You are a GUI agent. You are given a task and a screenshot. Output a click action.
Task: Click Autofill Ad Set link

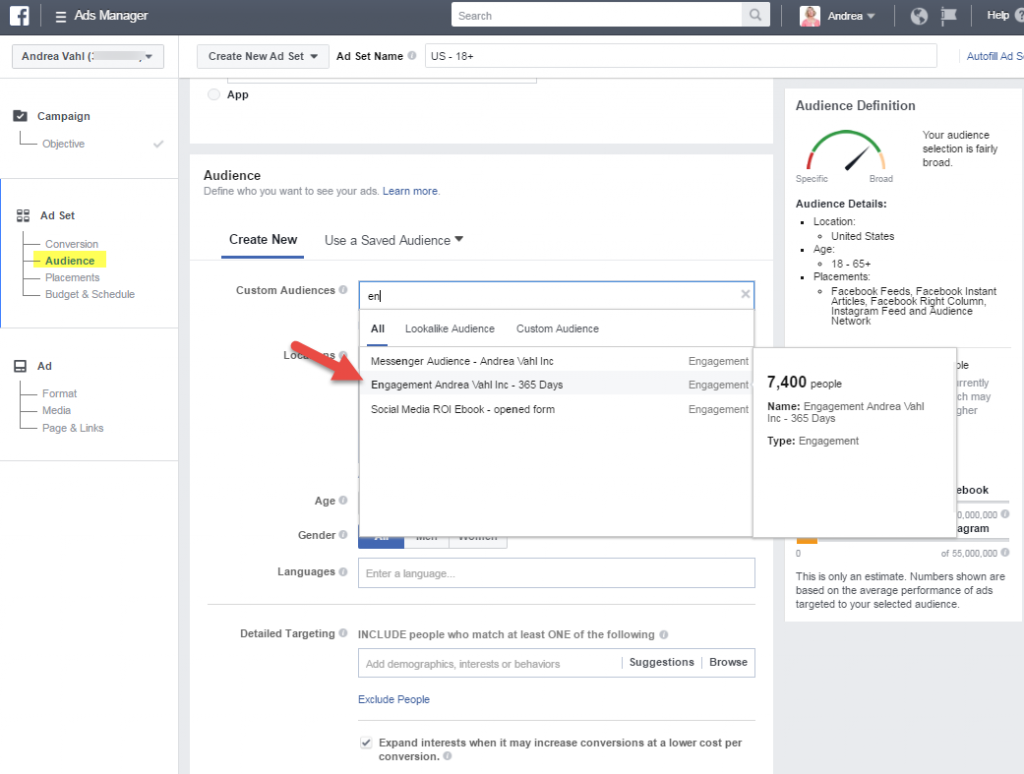(x=995, y=56)
